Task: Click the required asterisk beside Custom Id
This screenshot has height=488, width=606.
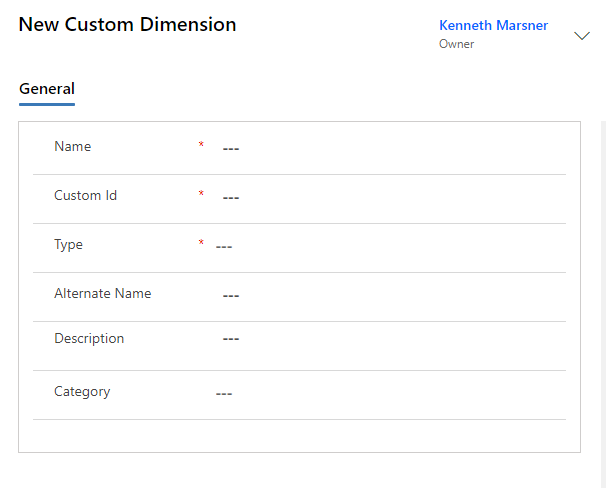Action: [201, 195]
